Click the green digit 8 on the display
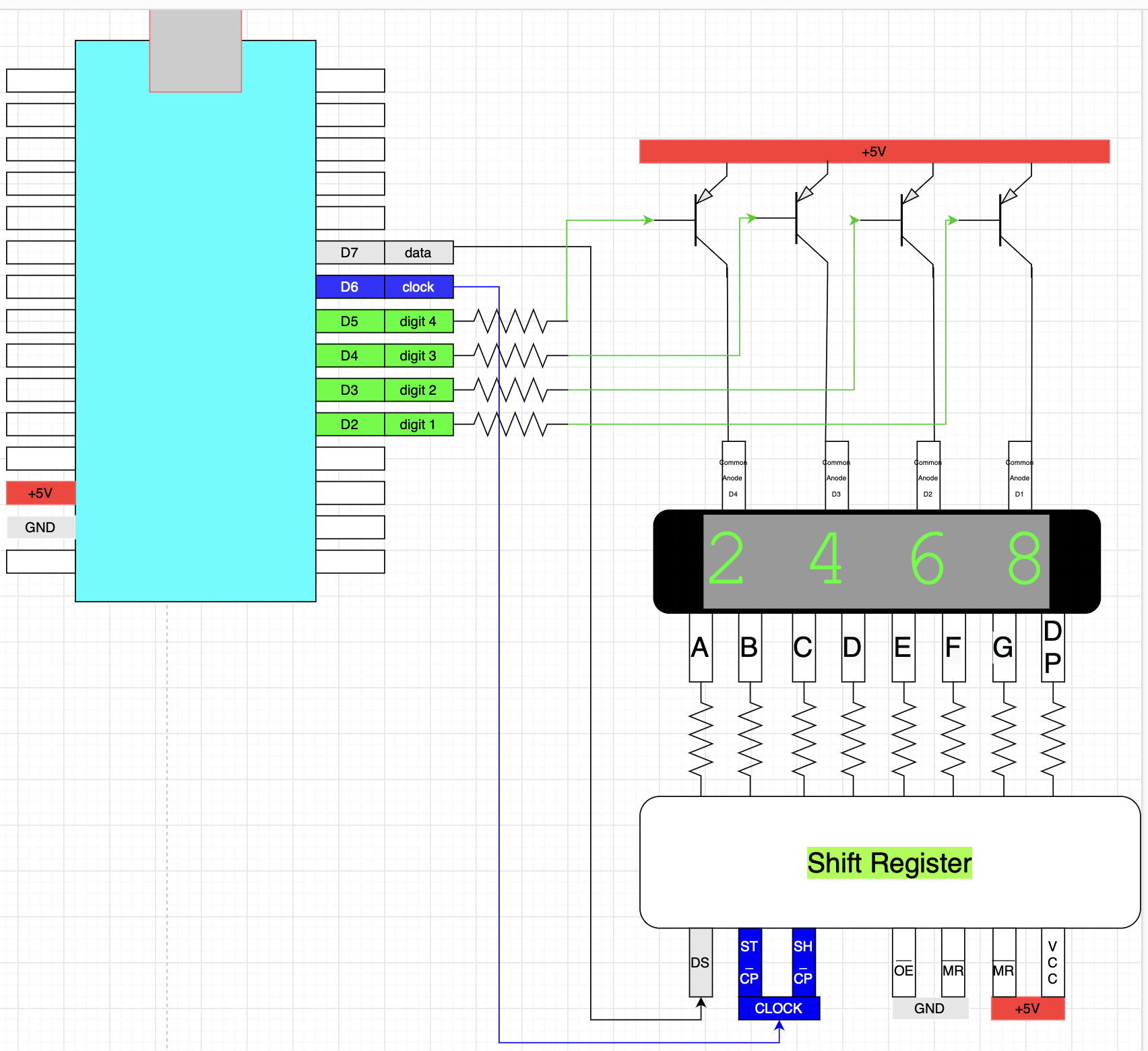Viewport: 1148px width, 1051px height. [x=1024, y=559]
